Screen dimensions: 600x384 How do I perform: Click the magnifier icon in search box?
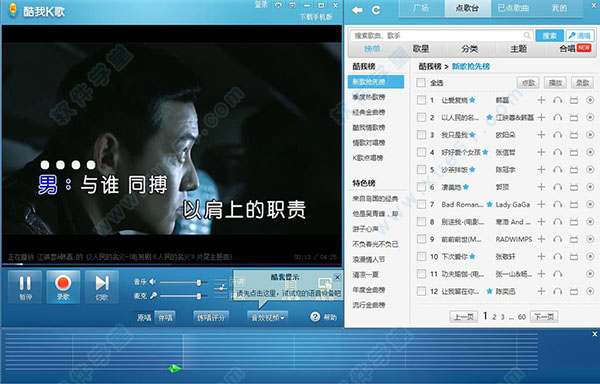pyautogui.click(x=527, y=36)
